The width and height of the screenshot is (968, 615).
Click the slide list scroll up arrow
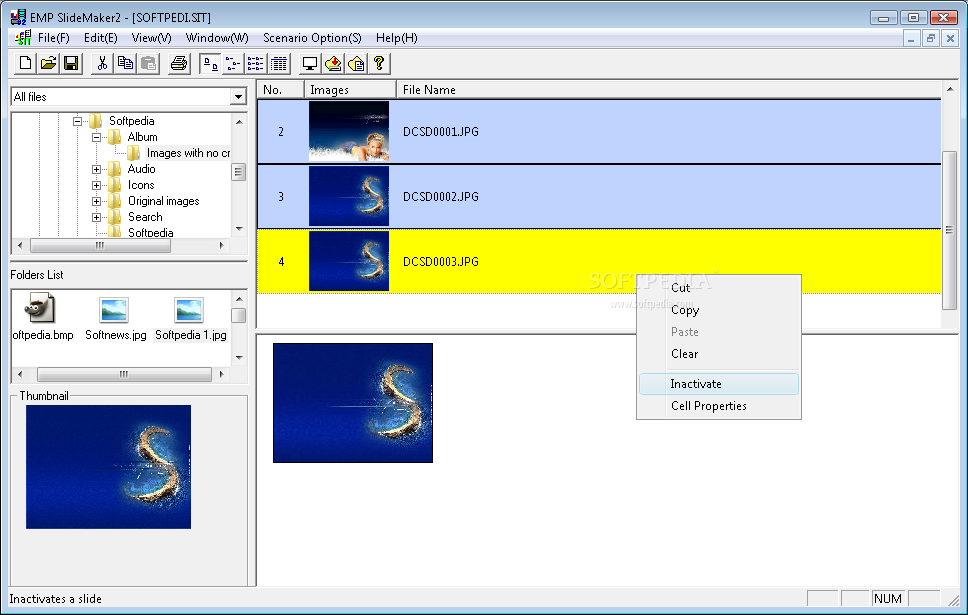pos(949,90)
